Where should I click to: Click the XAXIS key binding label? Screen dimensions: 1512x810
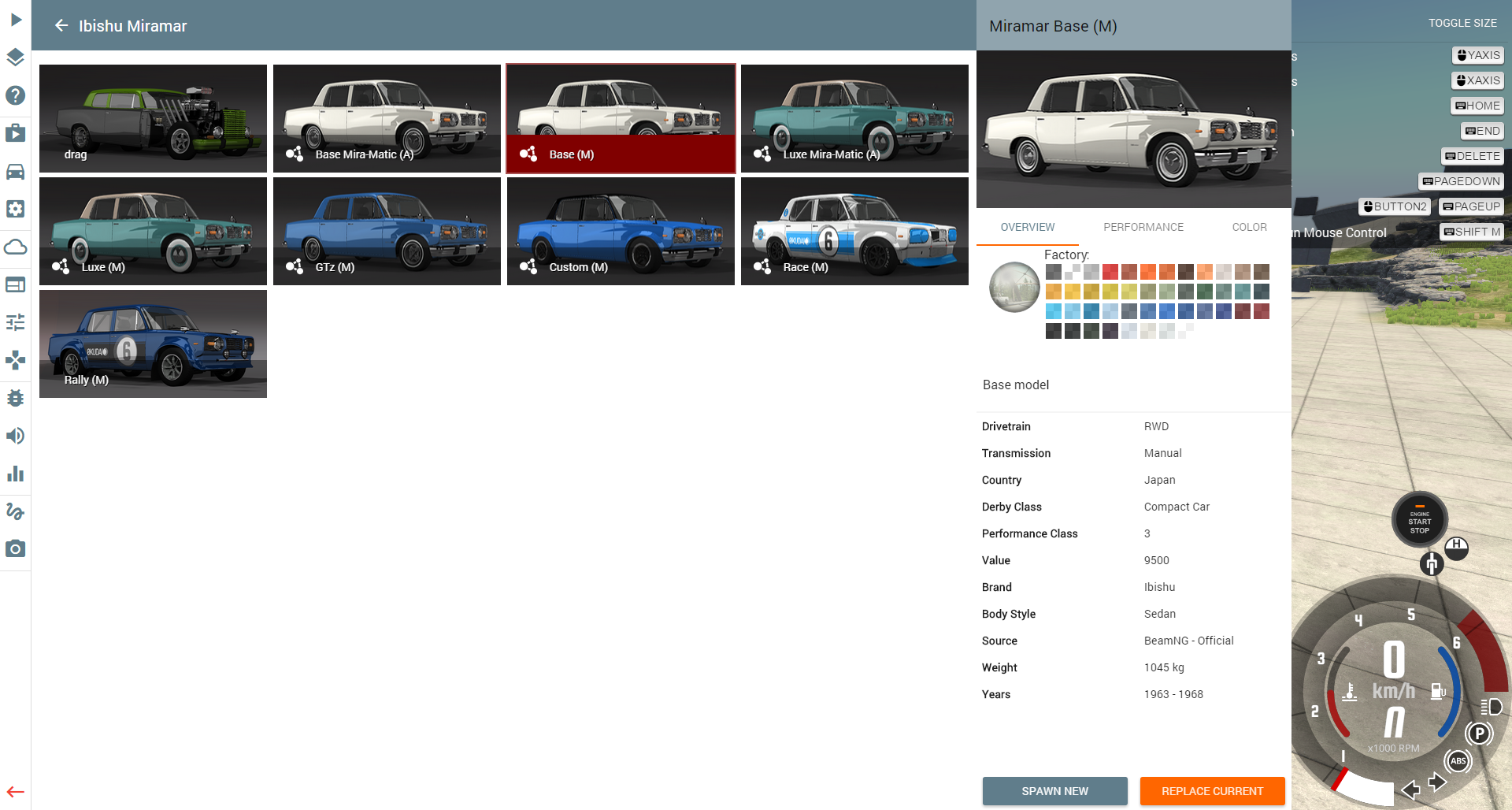(1478, 80)
